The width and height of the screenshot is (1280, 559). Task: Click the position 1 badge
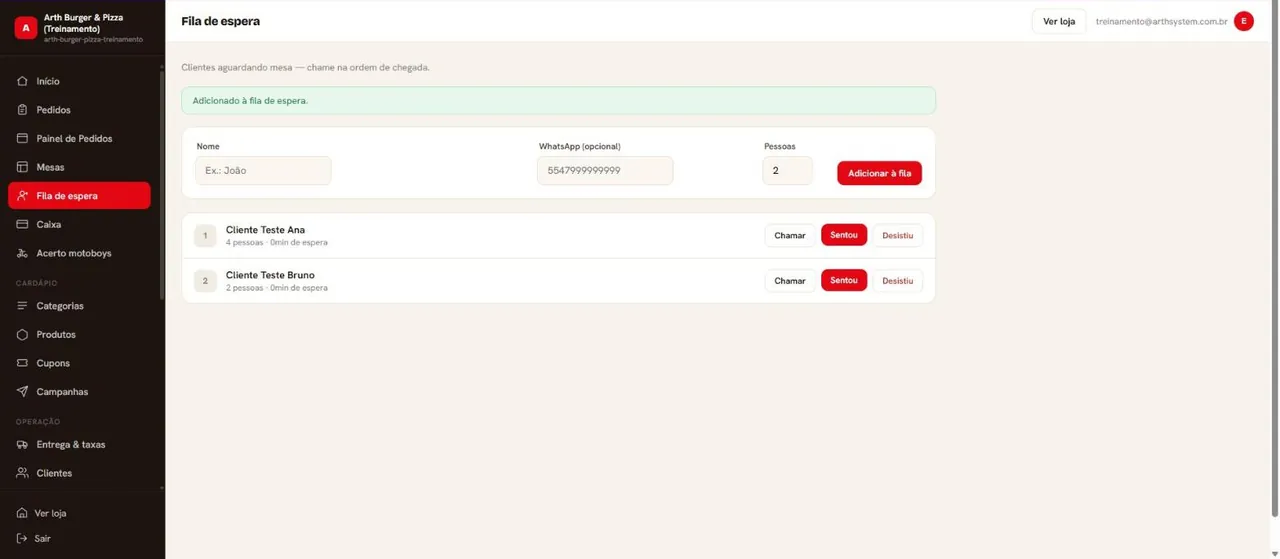pyautogui.click(x=205, y=236)
